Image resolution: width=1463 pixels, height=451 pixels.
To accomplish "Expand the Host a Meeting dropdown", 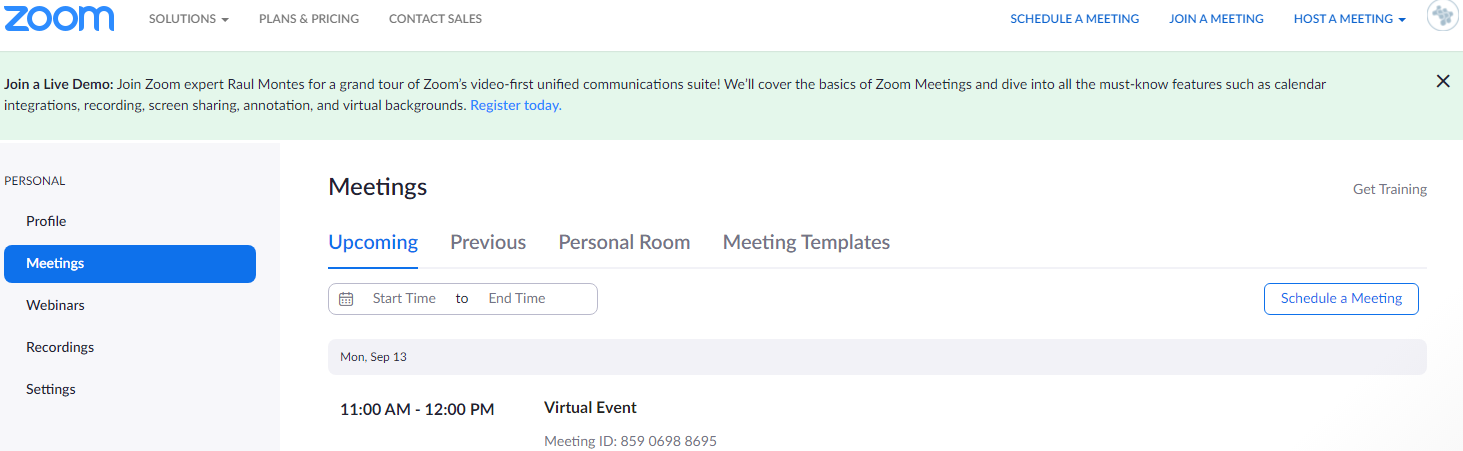I will 1349,19.
